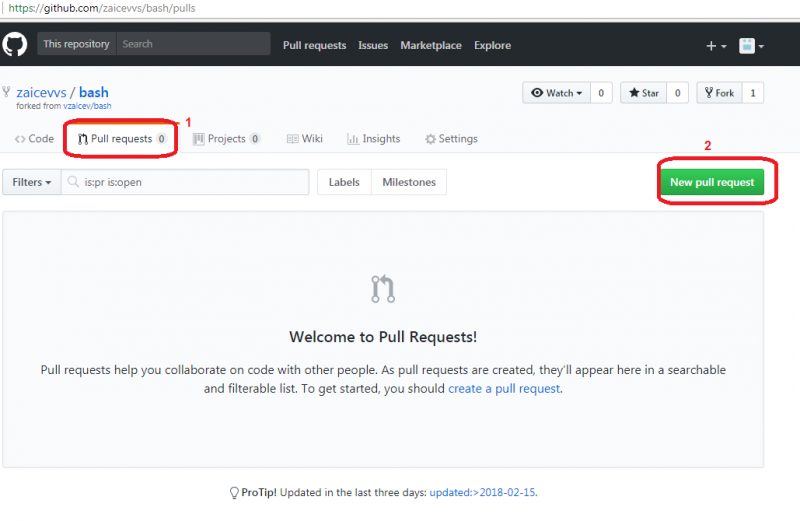The height and width of the screenshot is (521, 800).
Task: Follow the 'create a pull request' link
Action: (x=504, y=388)
